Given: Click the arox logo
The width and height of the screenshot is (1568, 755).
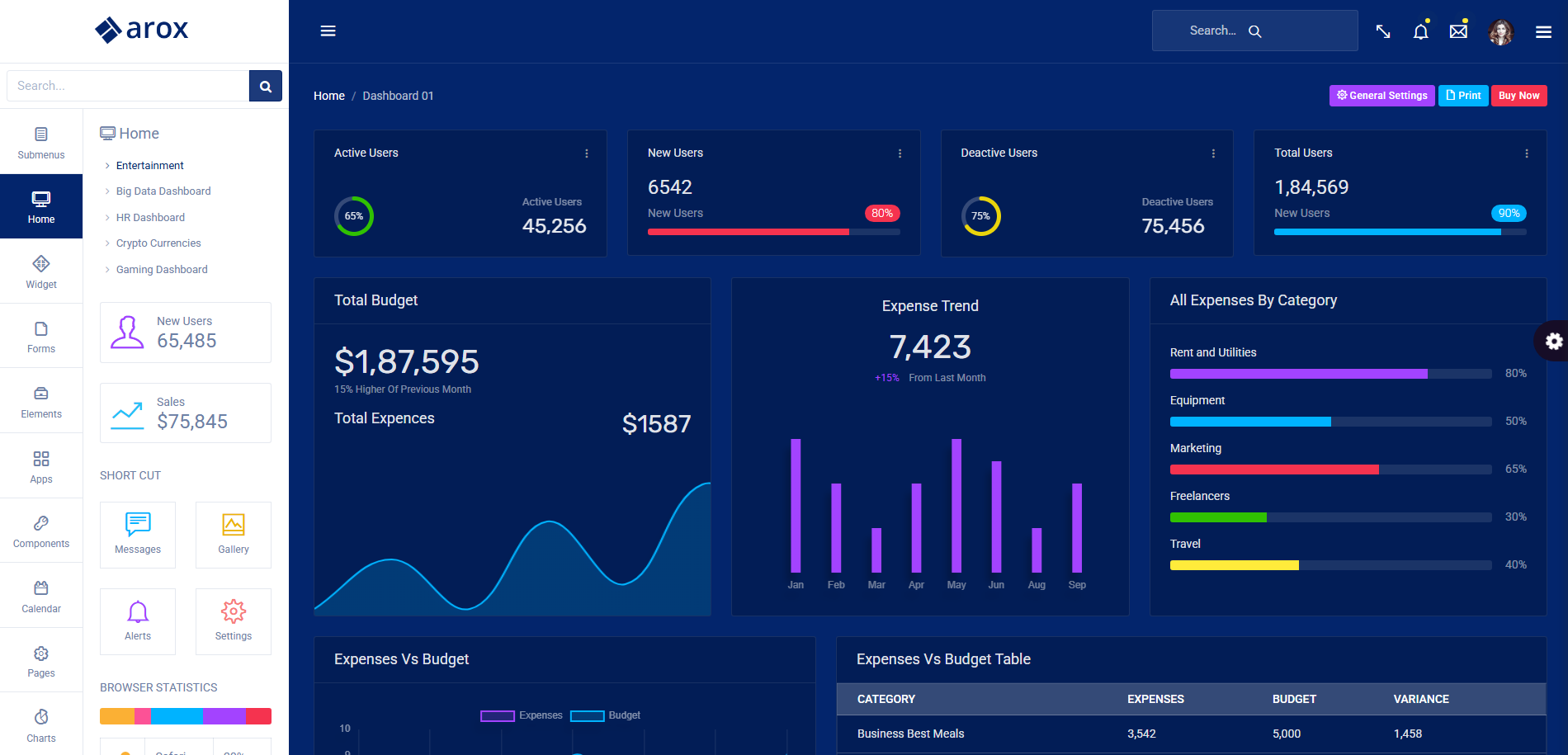Looking at the screenshot, I should coord(141,30).
